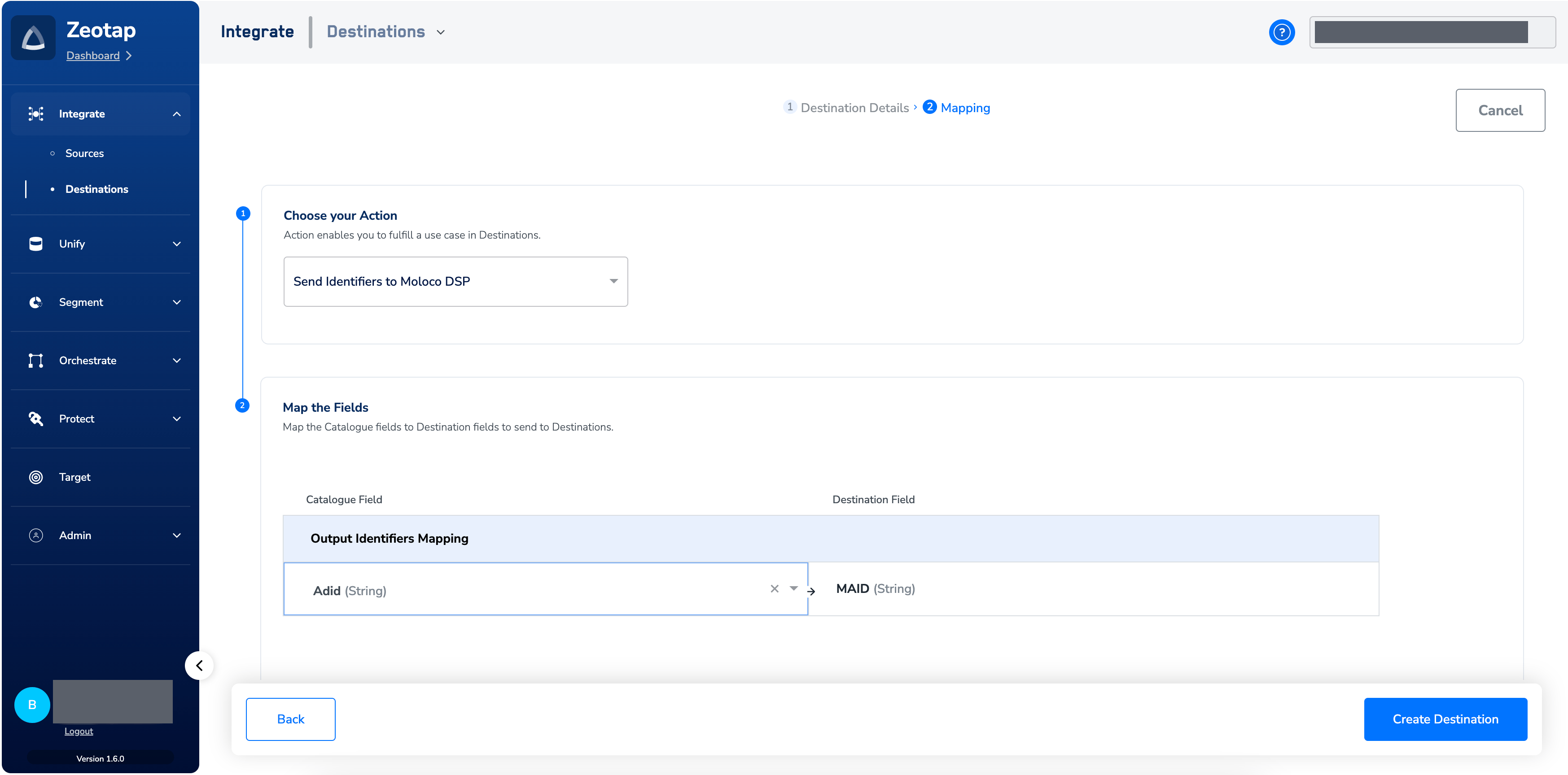Click the user avatar B
This screenshot has width=1568, height=775.
[32, 705]
